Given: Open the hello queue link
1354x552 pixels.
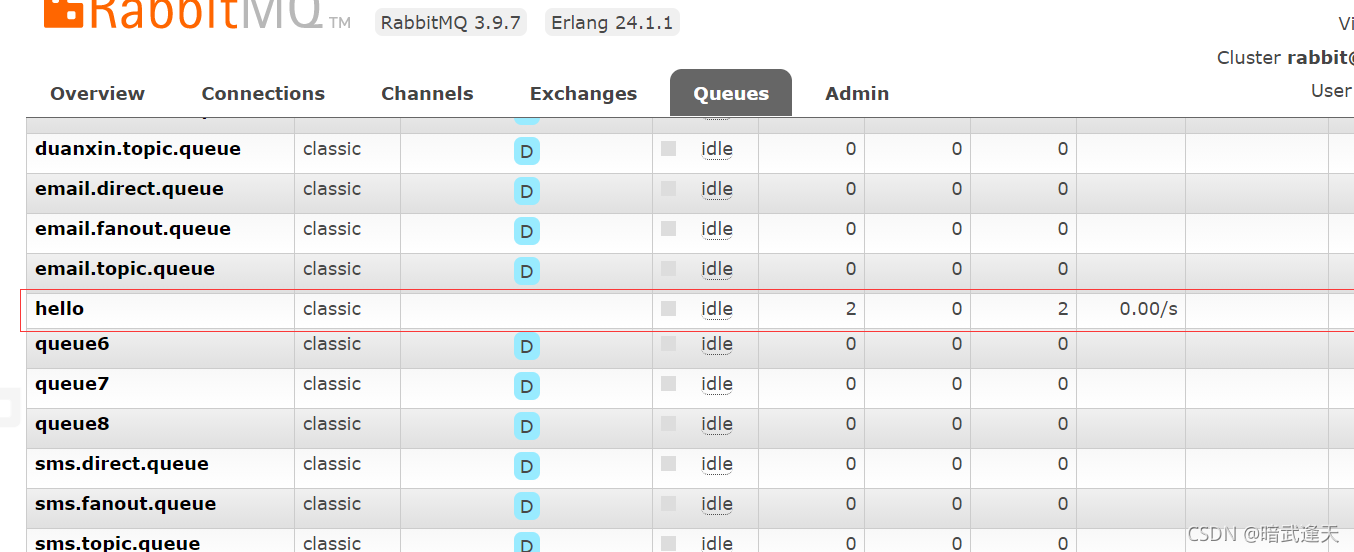Looking at the screenshot, I should [x=59, y=309].
